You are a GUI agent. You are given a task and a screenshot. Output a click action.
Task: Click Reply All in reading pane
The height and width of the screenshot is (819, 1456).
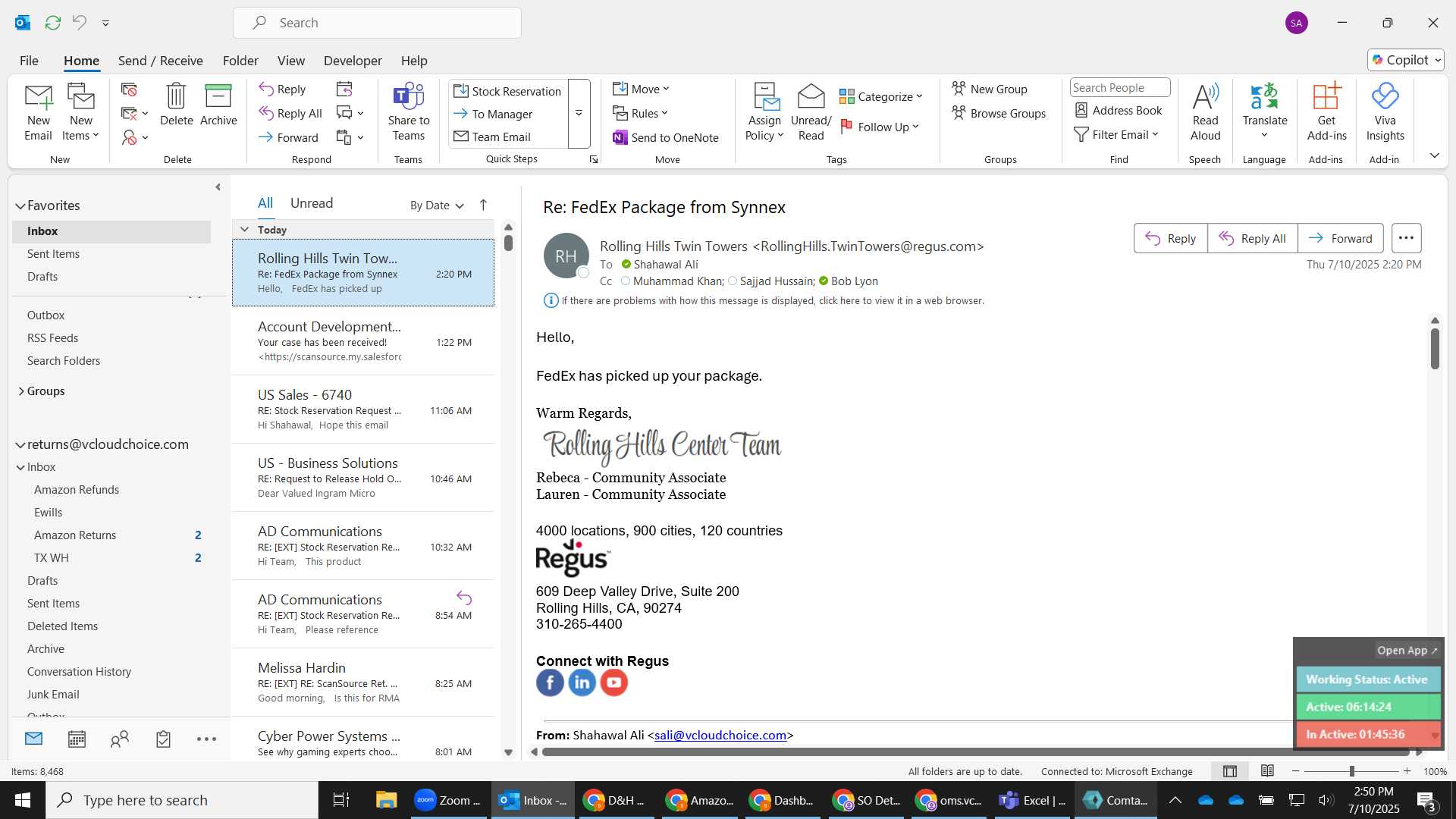pyautogui.click(x=1252, y=238)
